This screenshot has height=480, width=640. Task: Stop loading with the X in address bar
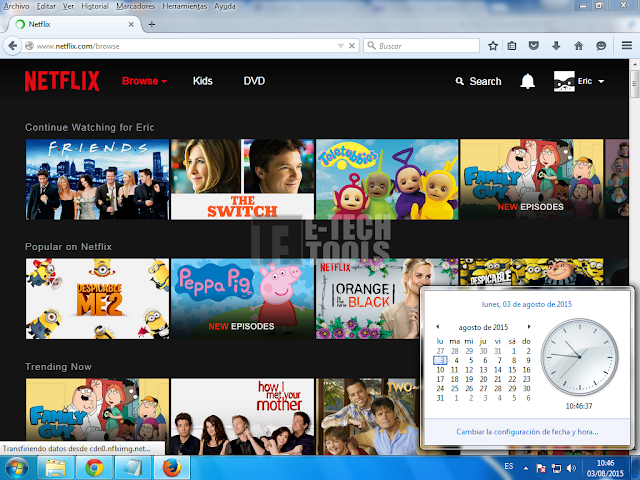[x=351, y=46]
